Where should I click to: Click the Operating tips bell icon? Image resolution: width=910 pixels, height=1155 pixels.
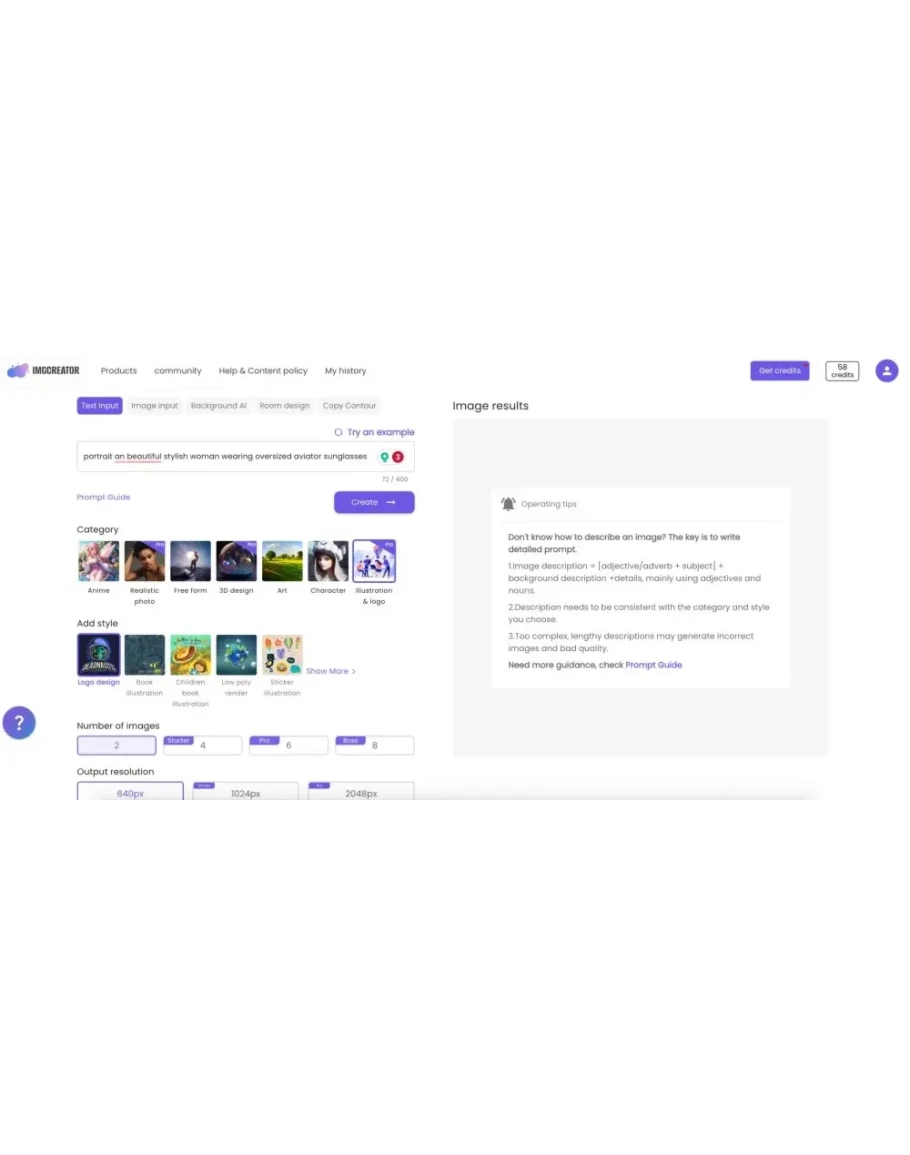[x=508, y=504]
